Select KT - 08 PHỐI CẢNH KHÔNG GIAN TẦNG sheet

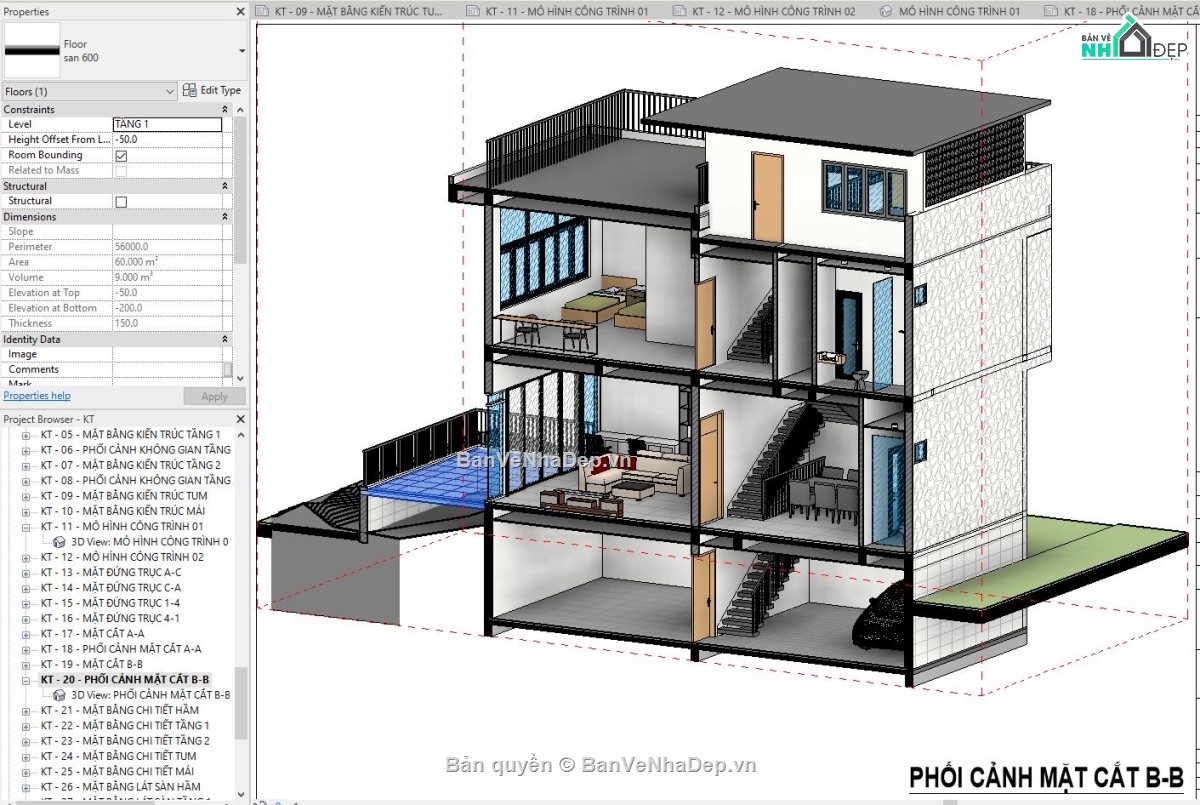point(136,480)
